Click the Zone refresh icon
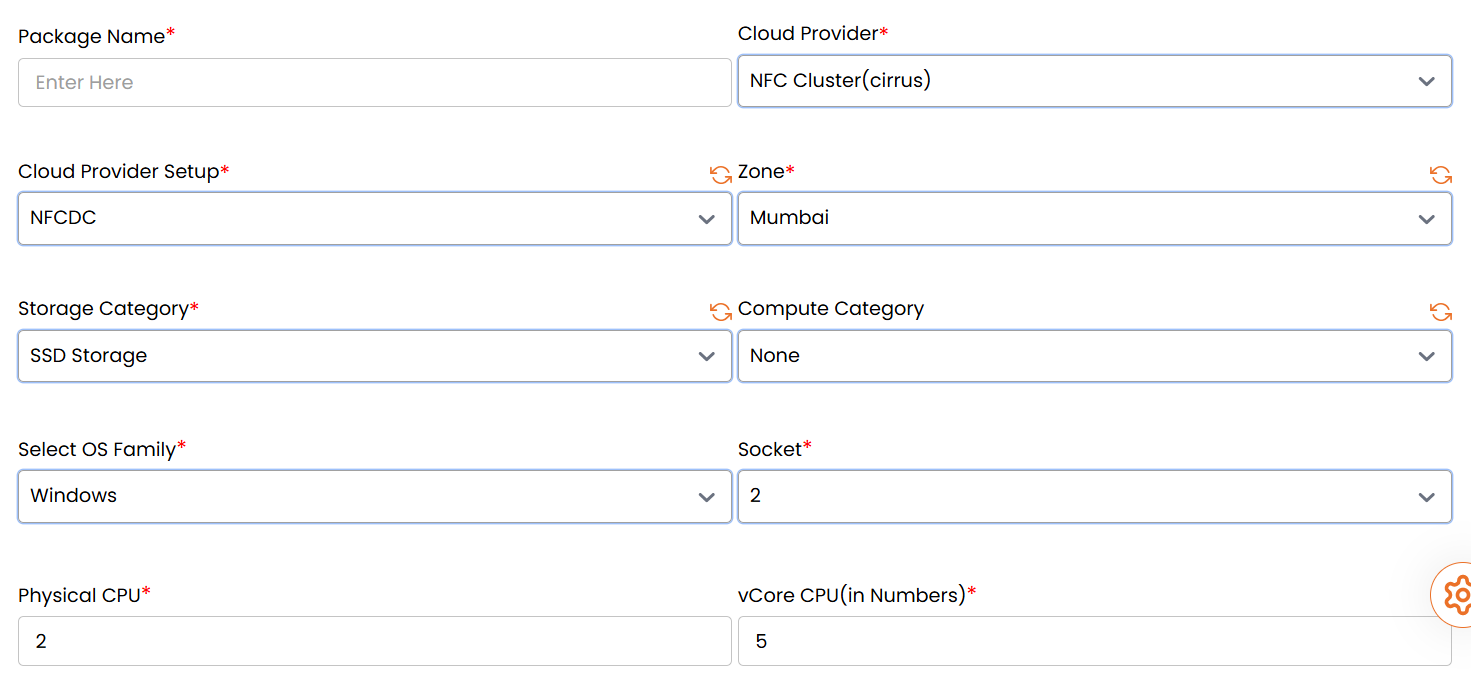 [1440, 175]
